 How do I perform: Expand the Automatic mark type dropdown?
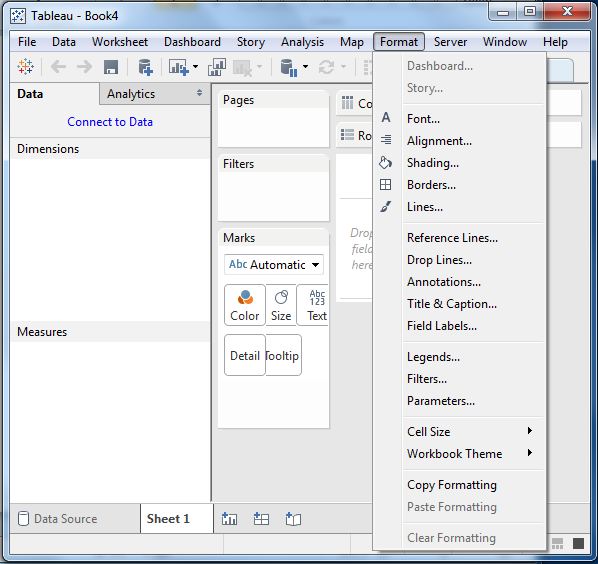(x=274, y=265)
